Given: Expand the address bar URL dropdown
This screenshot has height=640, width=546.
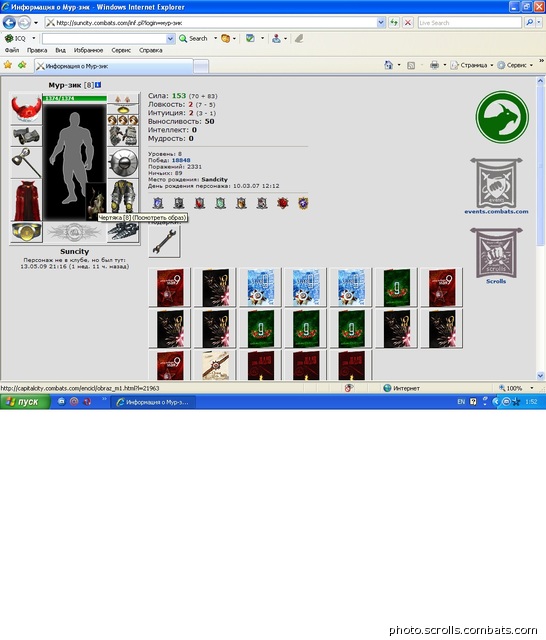Looking at the screenshot, I should tap(381, 22).
